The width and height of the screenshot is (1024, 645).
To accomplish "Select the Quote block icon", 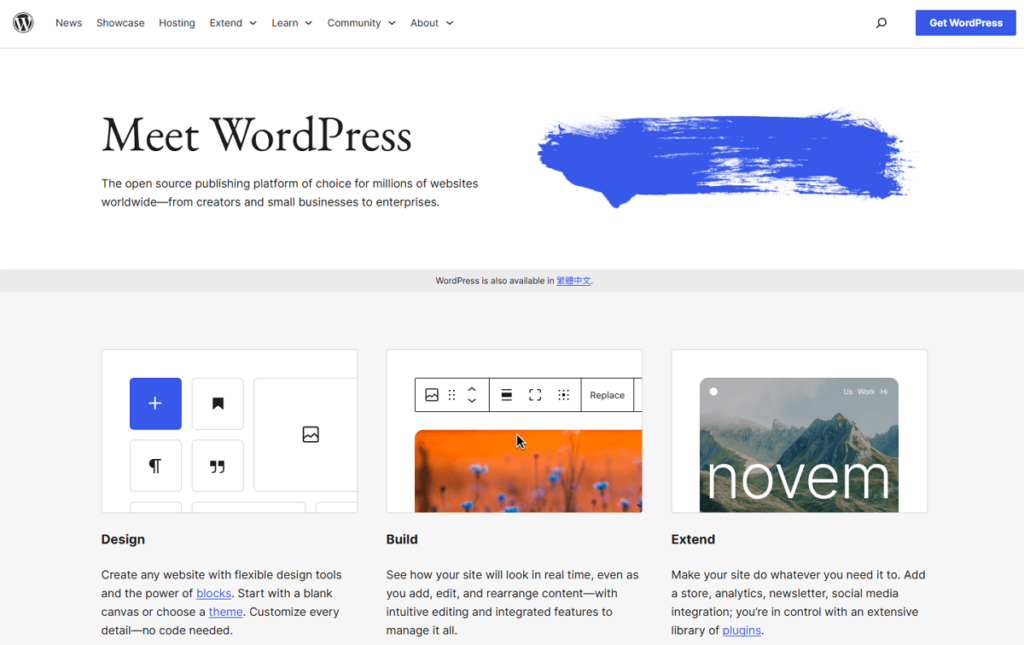I will (218, 465).
